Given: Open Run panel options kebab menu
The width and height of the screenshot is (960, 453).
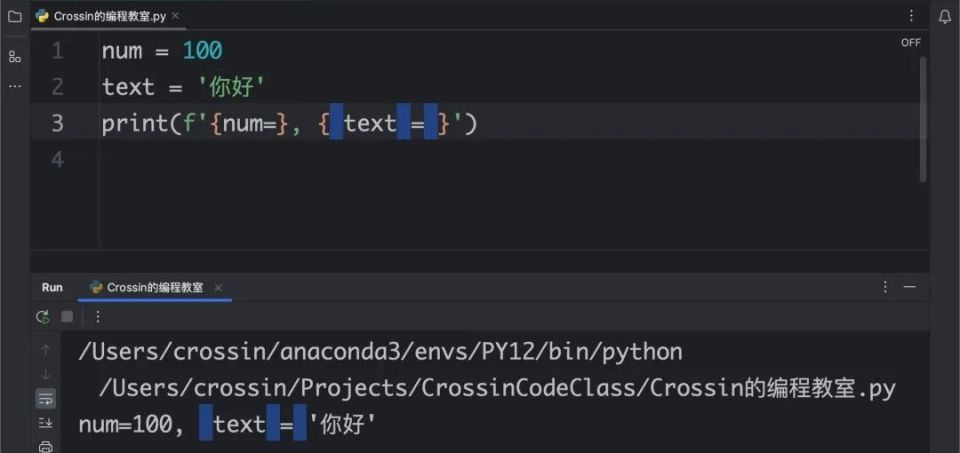Looking at the screenshot, I should click(885, 287).
